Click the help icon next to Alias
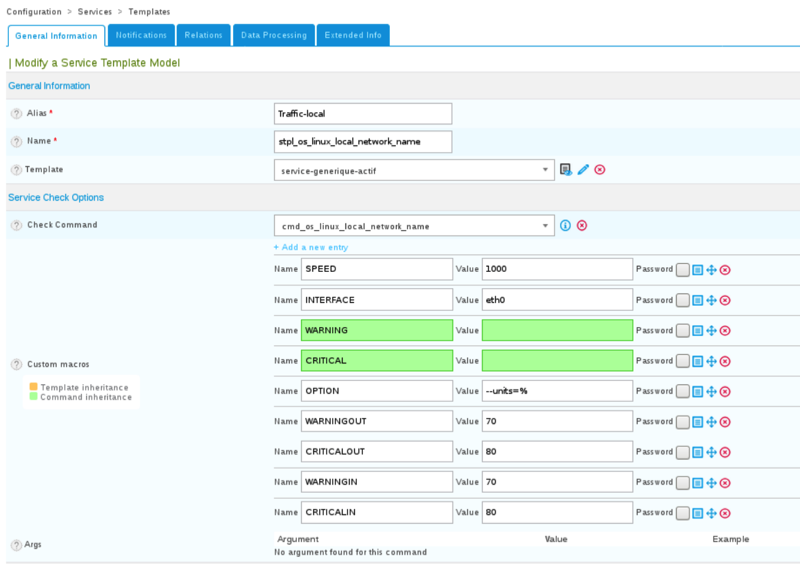800x564 pixels. click(x=16, y=114)
